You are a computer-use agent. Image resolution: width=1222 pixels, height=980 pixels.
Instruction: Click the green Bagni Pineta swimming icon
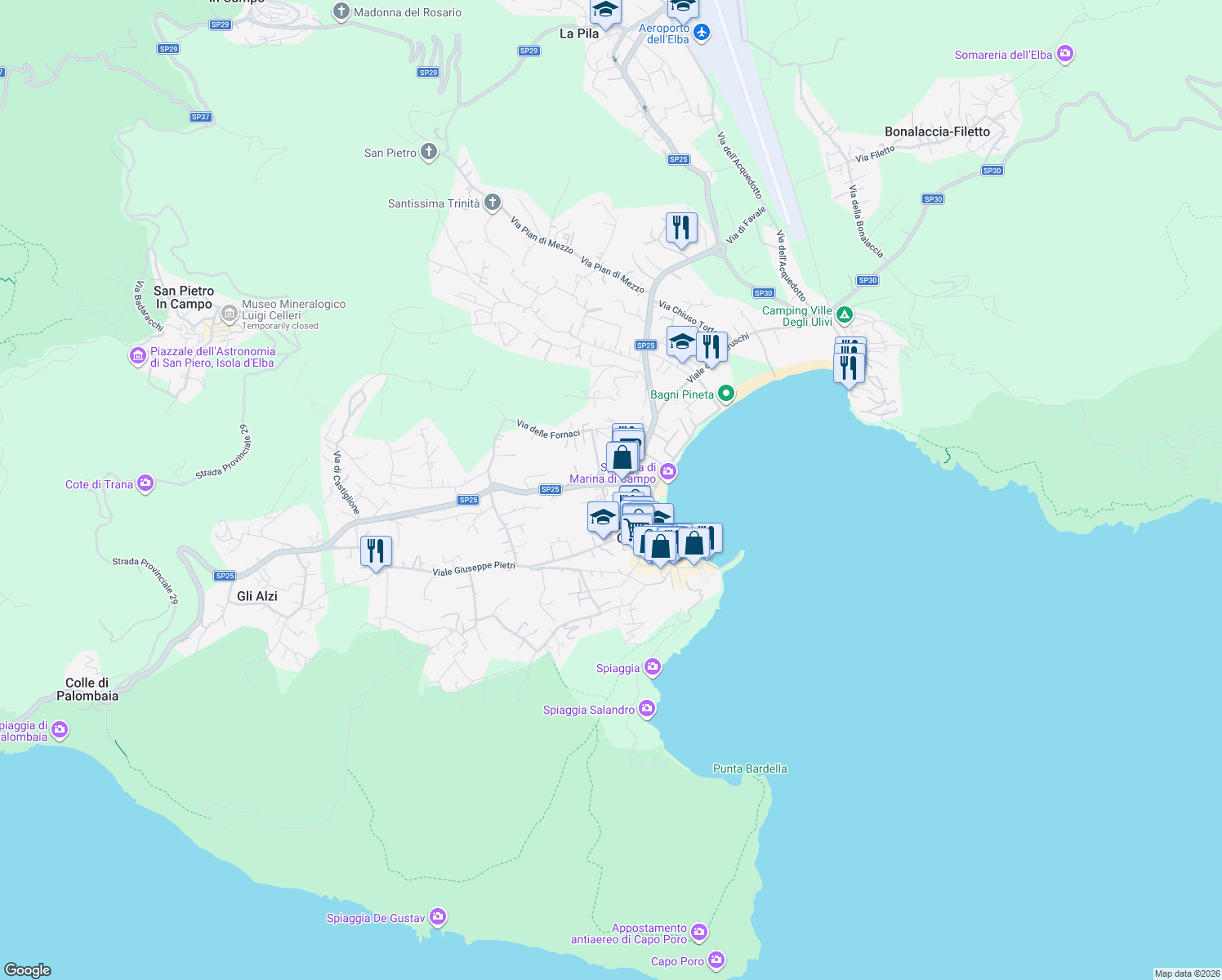pos(728,393)
